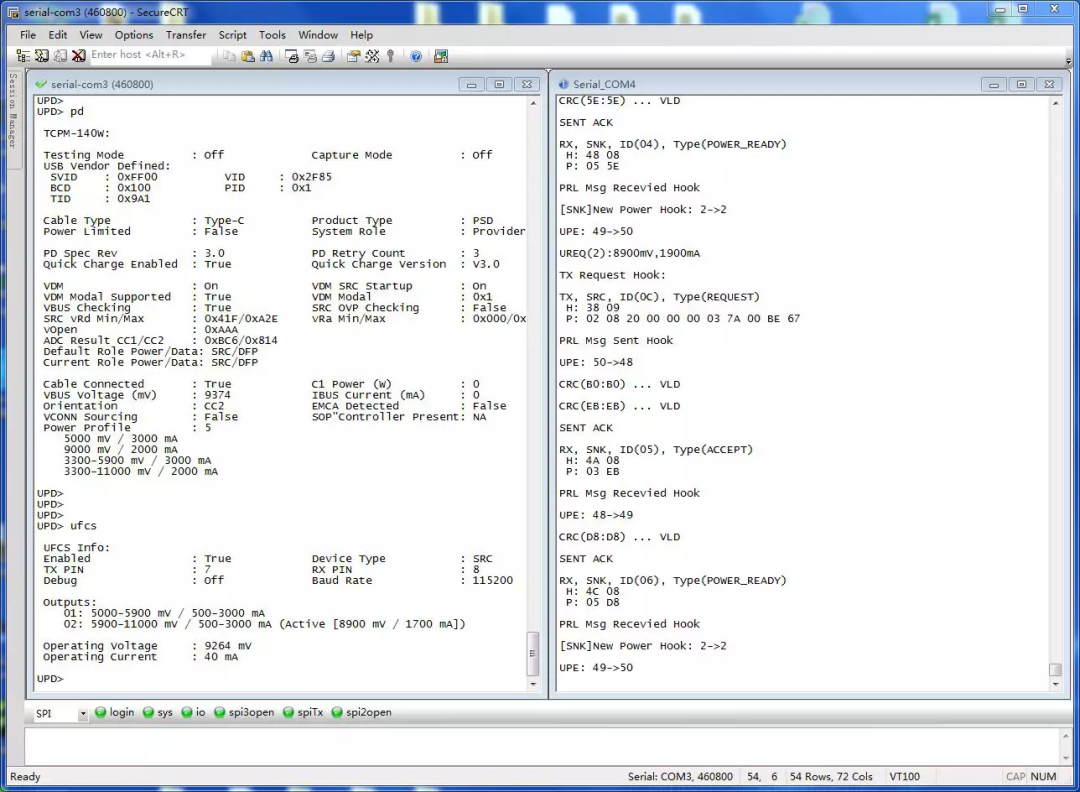Screen dimensions: 1080x792
Task: Click scroll-down arrow in serial-com3 pane
Action: pyautogui.click(x=533, y=684)
